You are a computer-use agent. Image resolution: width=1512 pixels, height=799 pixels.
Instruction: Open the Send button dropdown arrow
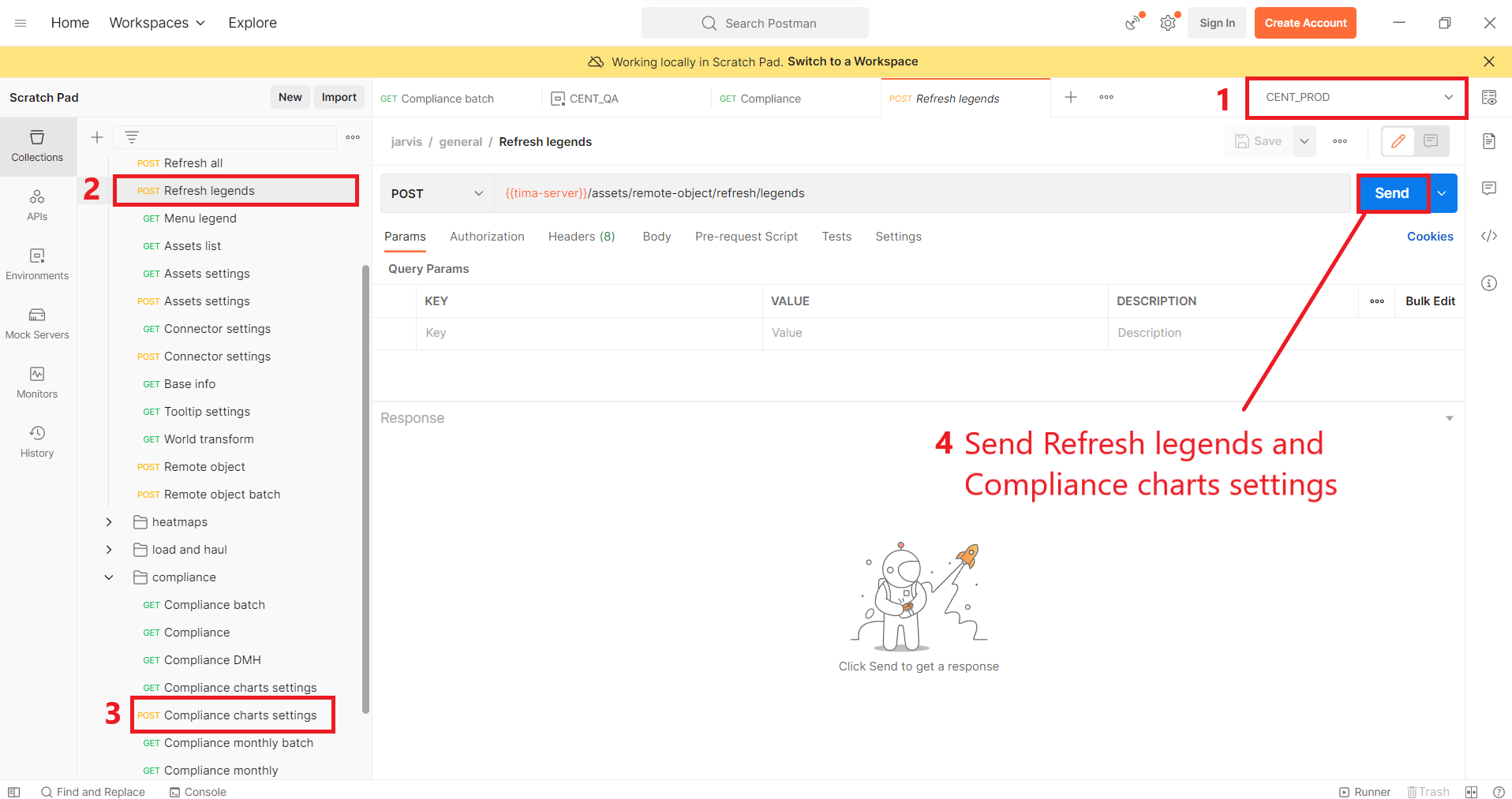click(x=1442, y=193)
